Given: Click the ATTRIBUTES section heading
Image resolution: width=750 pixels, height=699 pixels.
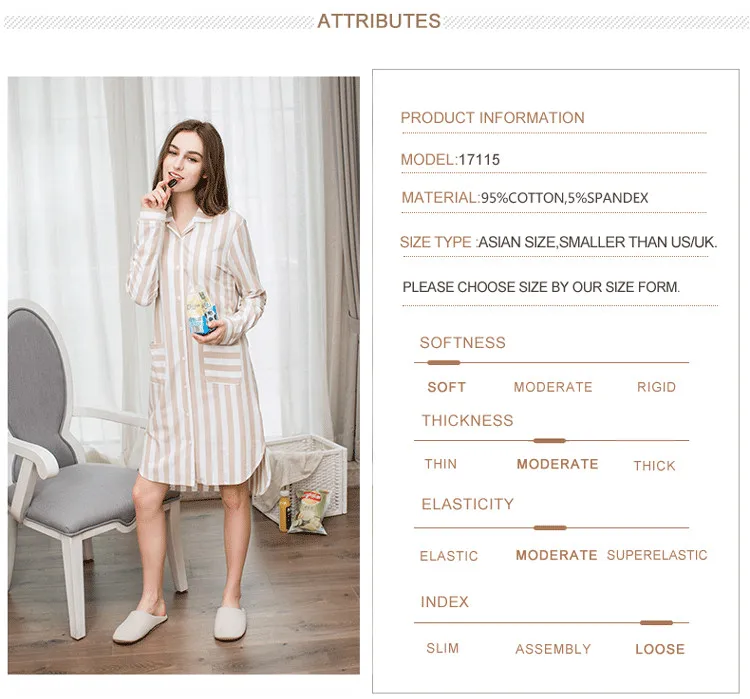Looking at the screenshot, I should click(379, 21).
